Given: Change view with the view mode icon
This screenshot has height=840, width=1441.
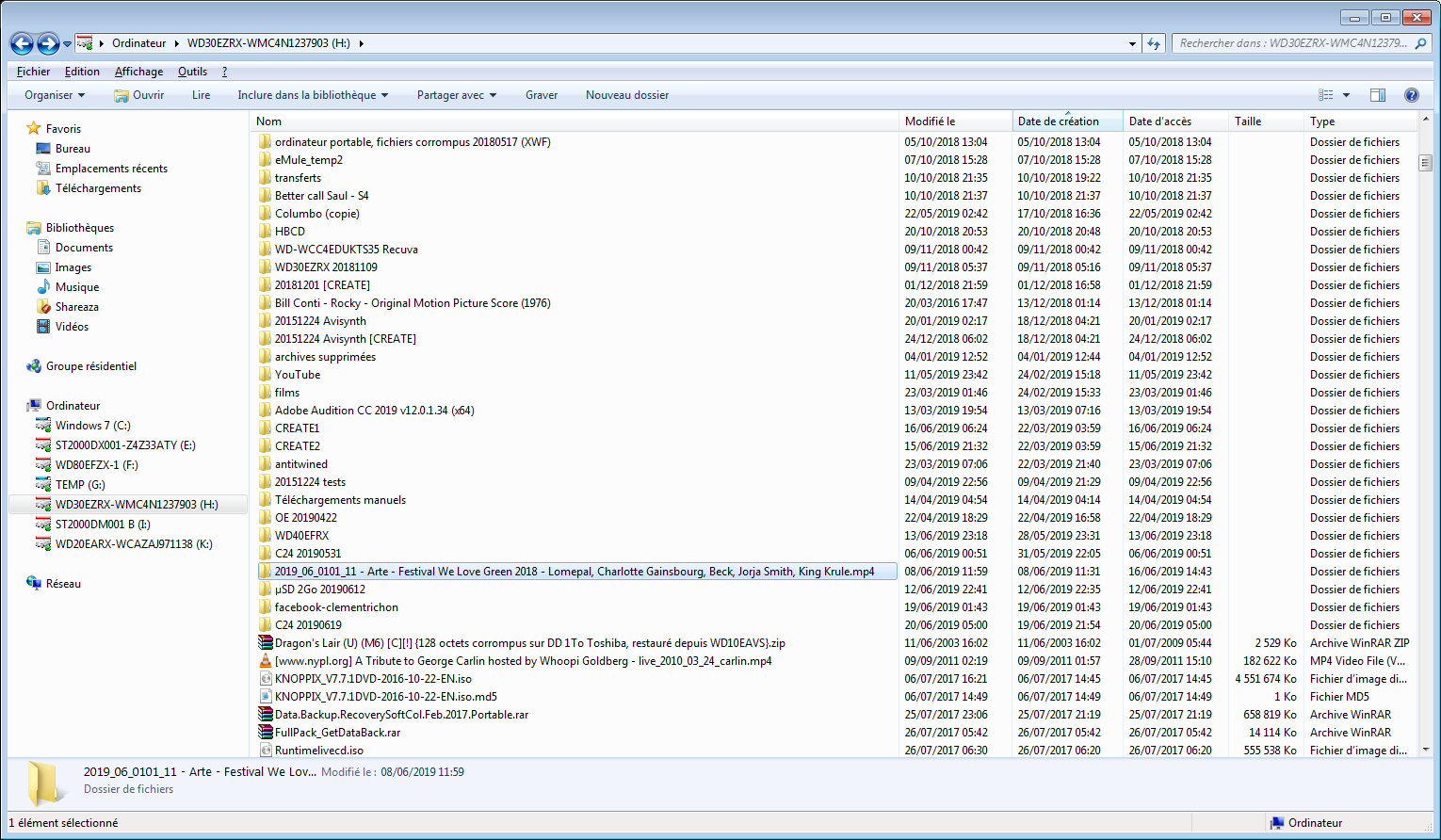Looking at the screenshot, I should click(x=1326, y=95).
